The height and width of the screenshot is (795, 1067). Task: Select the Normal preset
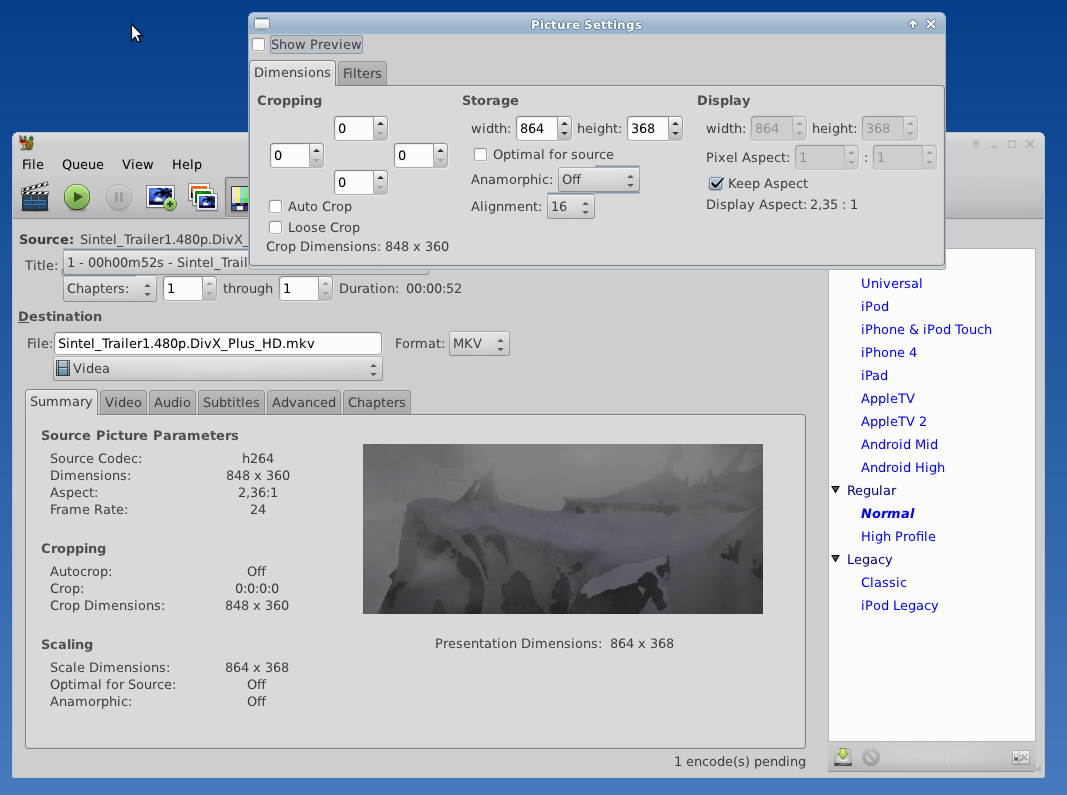coord(887,513)
